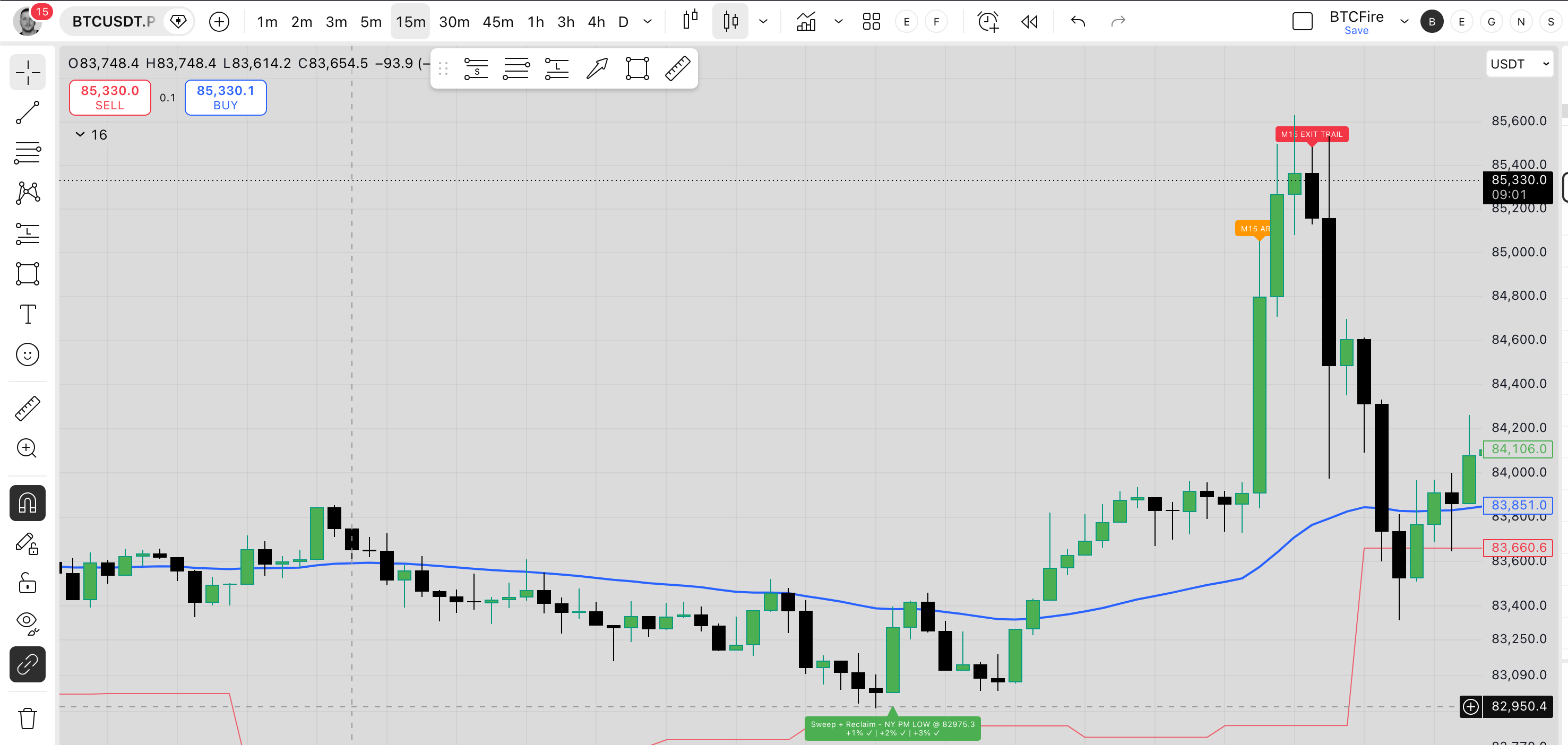
Task: Switch to the 4h timeframe
Action: 597,22
